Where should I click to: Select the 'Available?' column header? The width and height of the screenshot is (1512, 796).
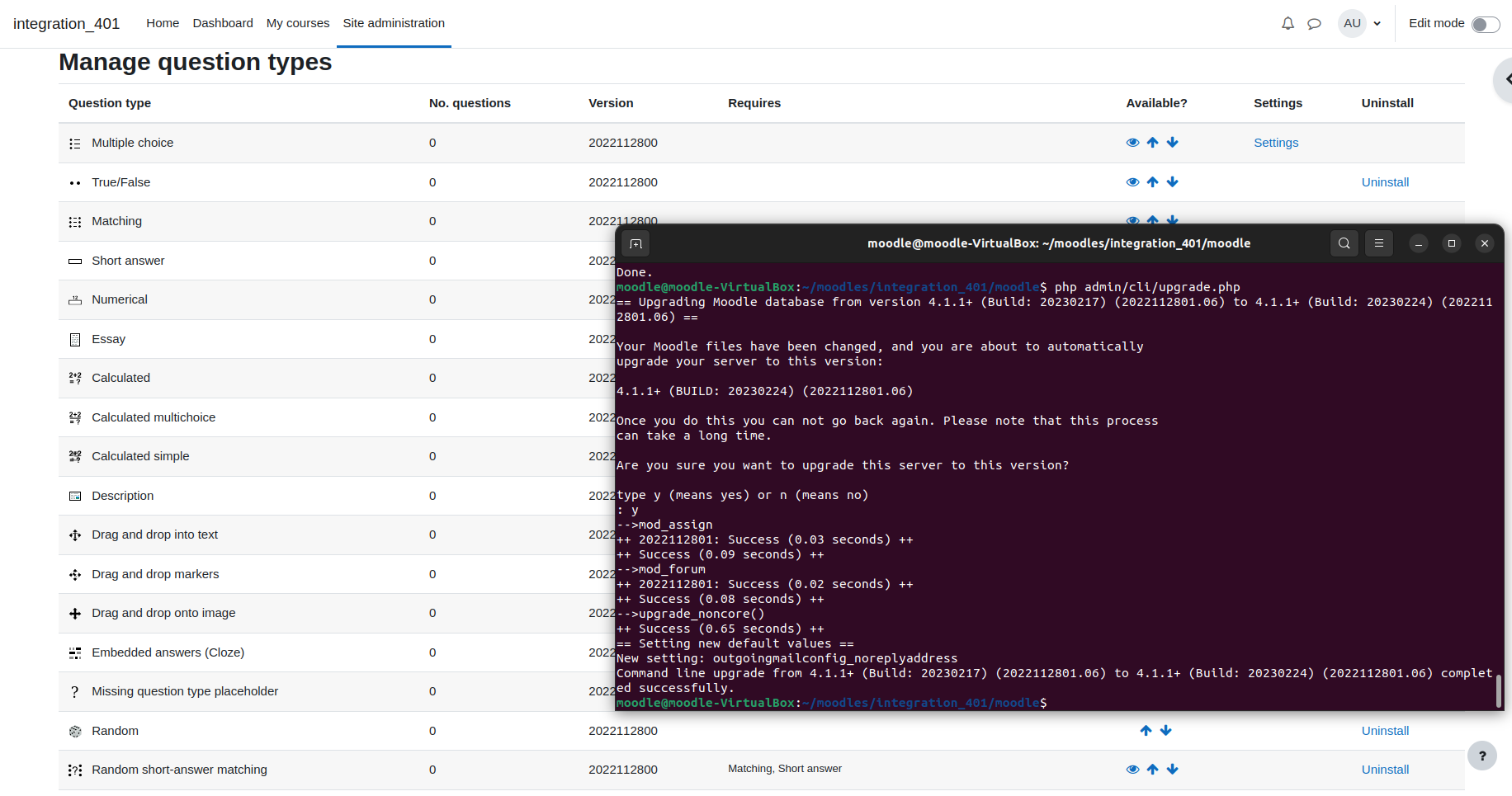click(x=1156, y=103)
